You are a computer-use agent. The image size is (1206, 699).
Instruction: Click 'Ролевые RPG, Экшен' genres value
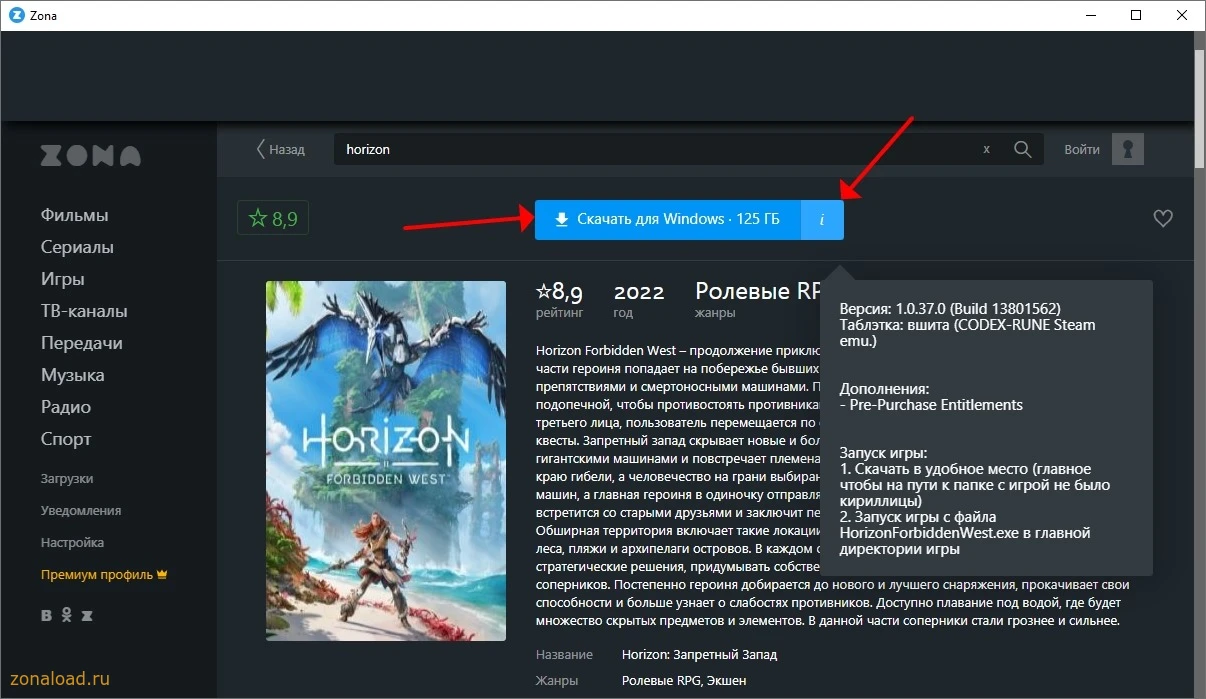(683, 681)
